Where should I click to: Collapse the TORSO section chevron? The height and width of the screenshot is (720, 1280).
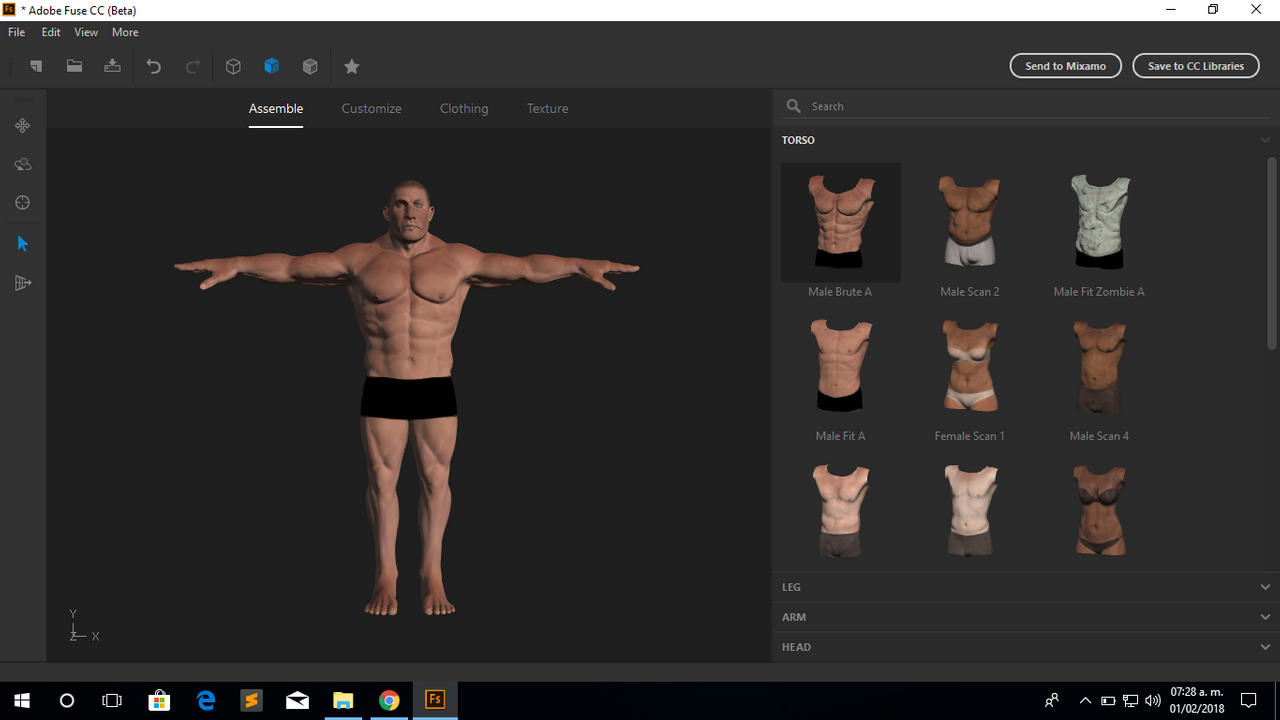pos(1265,140)
